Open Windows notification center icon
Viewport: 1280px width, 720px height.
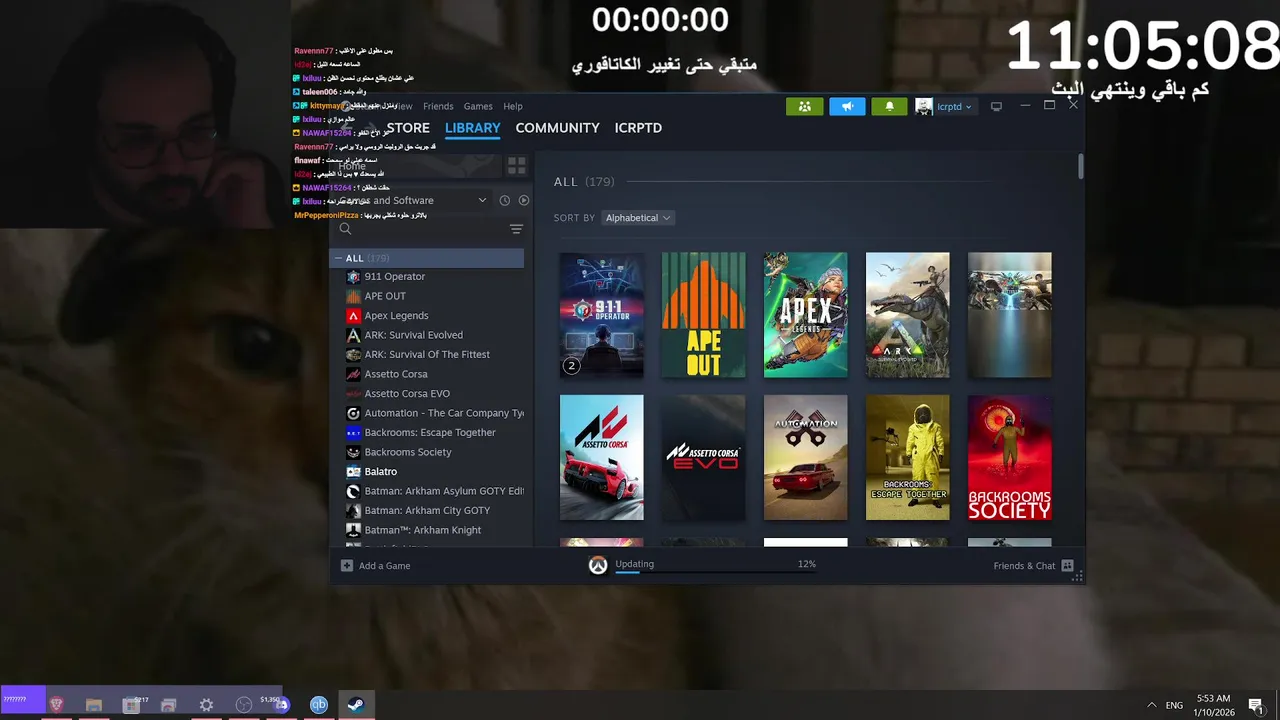pos(1255,705)
